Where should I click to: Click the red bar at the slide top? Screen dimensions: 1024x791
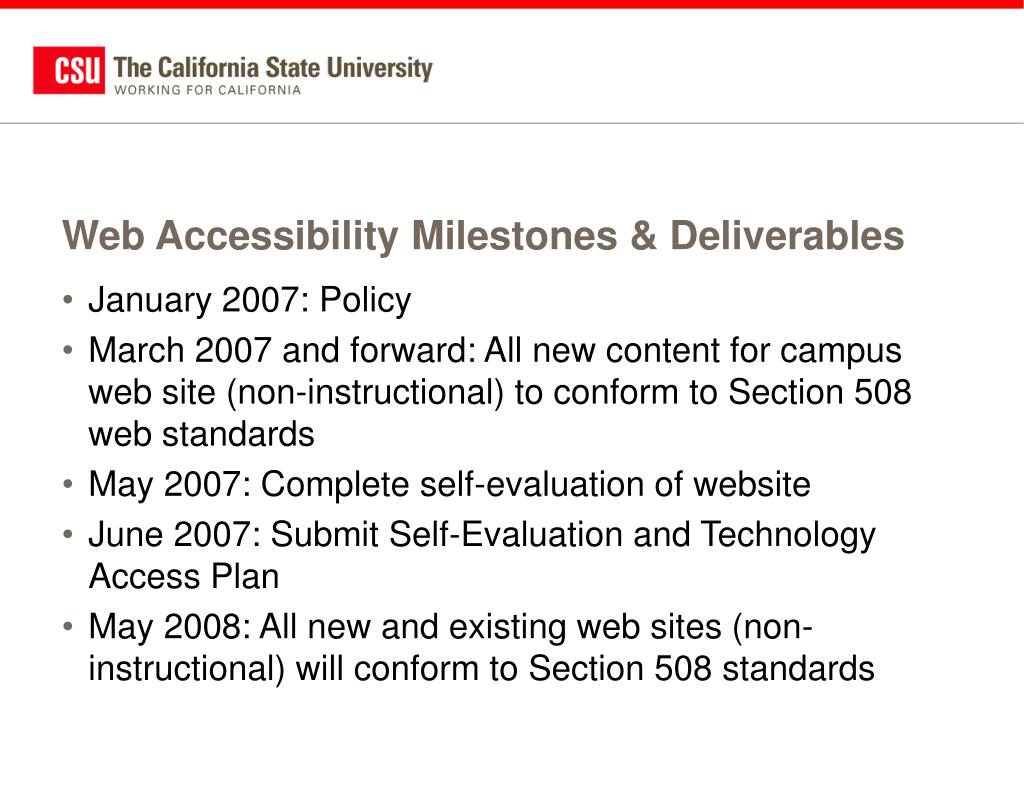512,4
